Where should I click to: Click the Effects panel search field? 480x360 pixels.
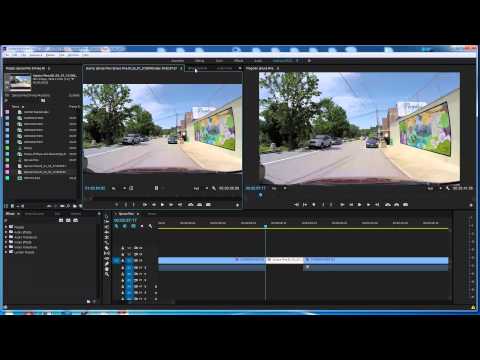(x=32, y=220)
